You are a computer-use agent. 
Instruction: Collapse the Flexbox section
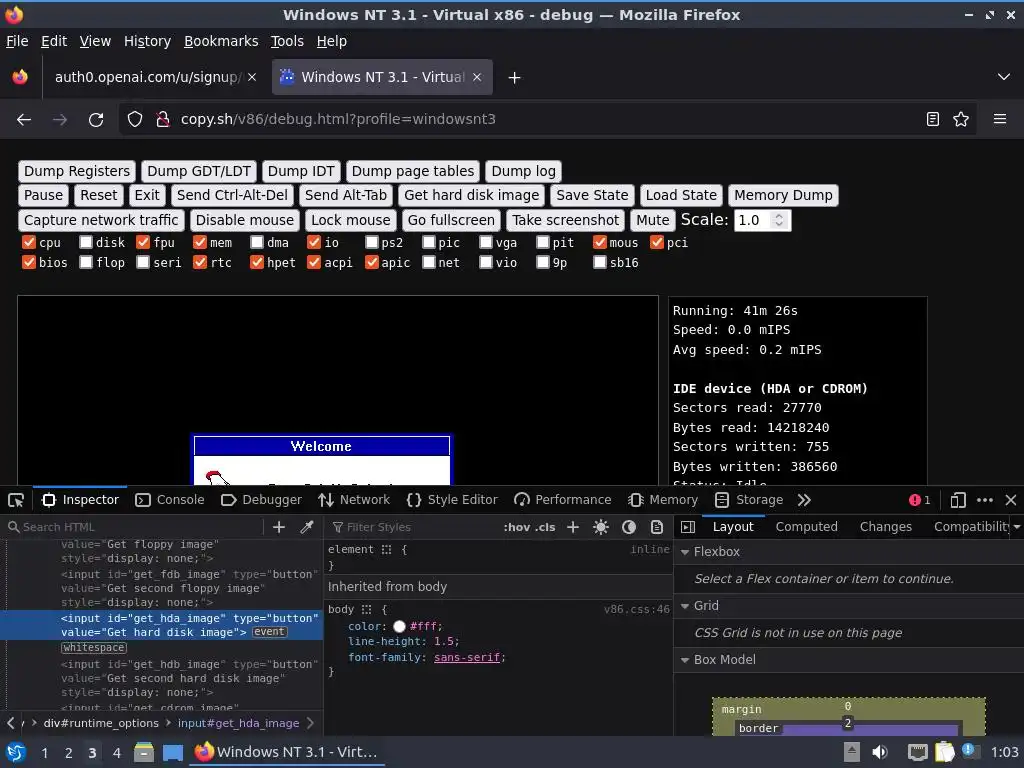pyautogui.click(x=685, y=552)
